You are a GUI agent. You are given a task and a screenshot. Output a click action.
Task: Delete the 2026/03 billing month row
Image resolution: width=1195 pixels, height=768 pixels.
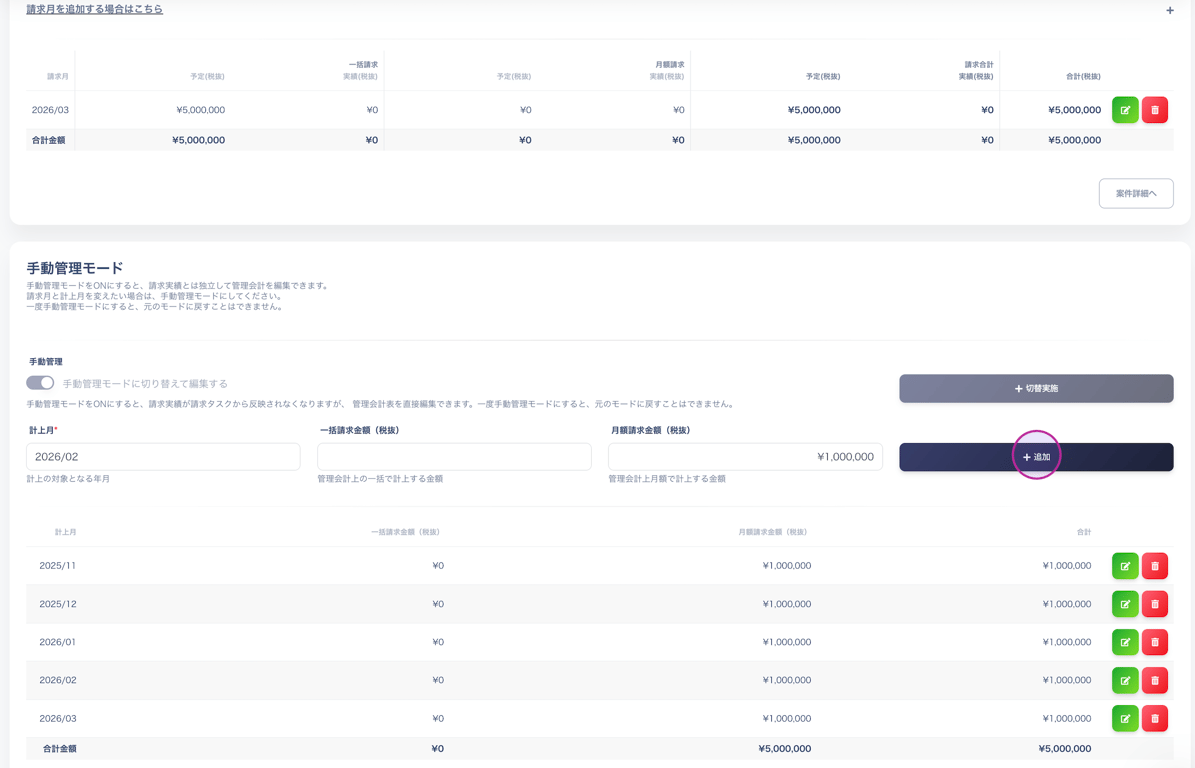pyautogui.click(x=1155, y=110)
